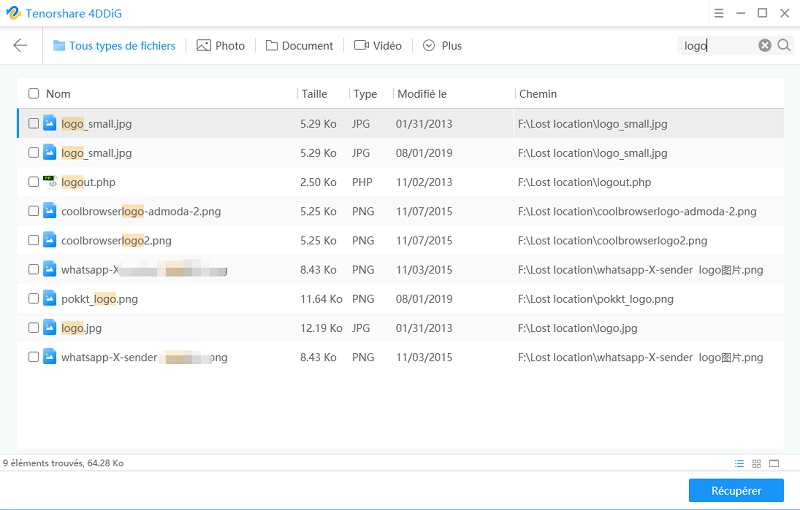800x510 pixels.
Task: Click size 2.50 Ko
Action: [x=318, y=182]
